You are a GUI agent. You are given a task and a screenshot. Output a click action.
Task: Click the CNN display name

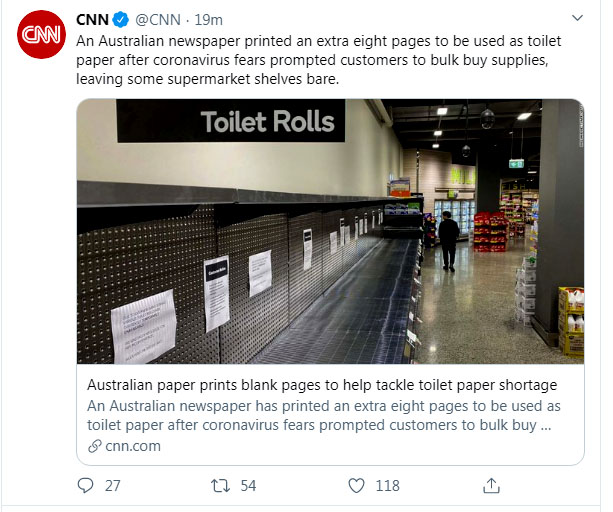point(93,19)
